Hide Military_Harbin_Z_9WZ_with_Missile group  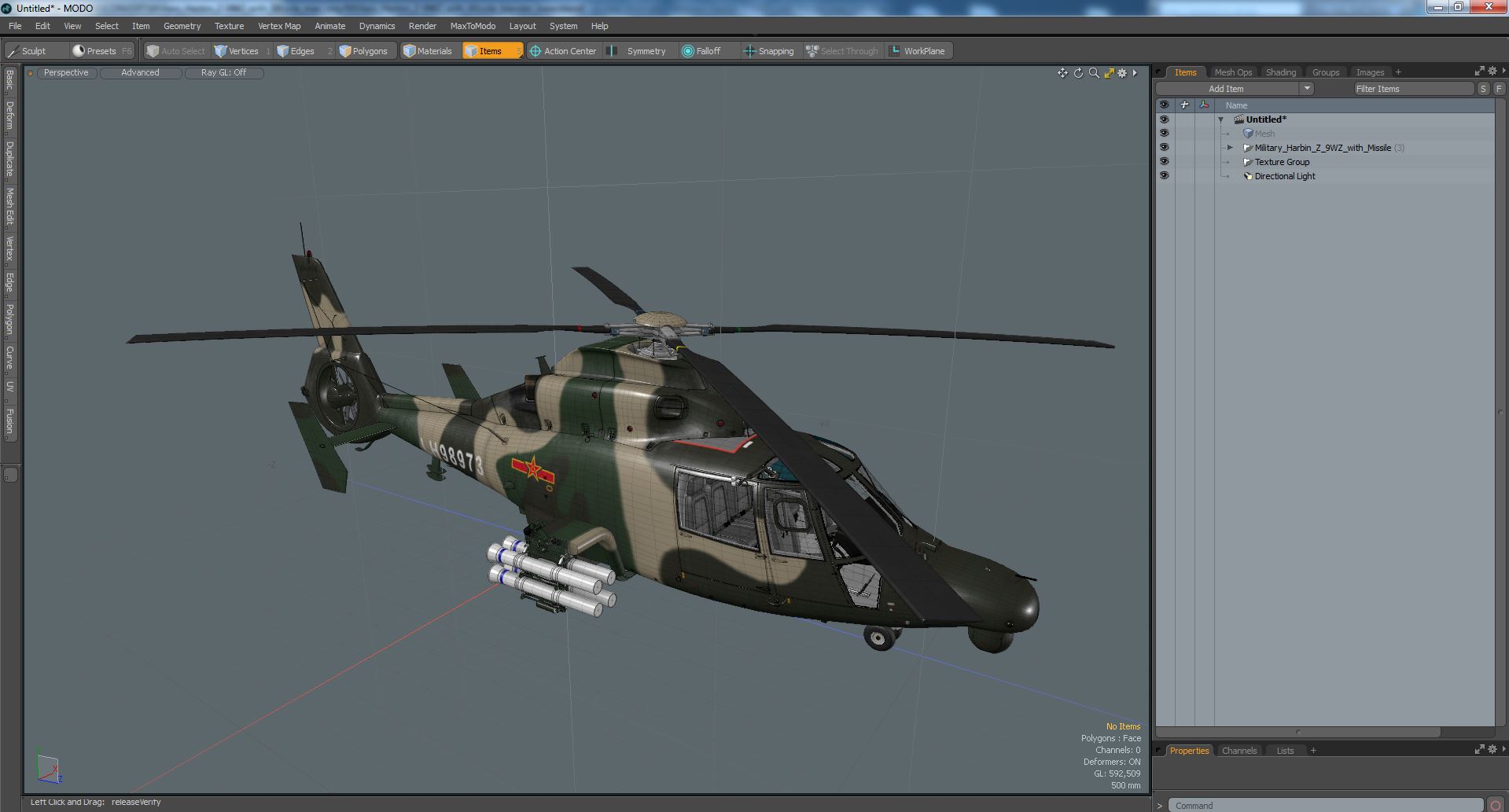tap(1164, 148)
